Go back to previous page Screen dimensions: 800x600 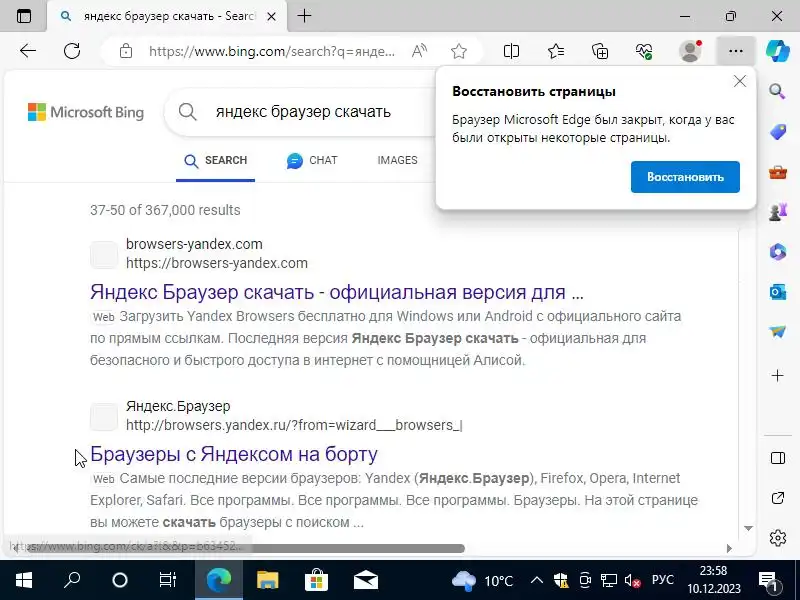click(x=28, y=51)
